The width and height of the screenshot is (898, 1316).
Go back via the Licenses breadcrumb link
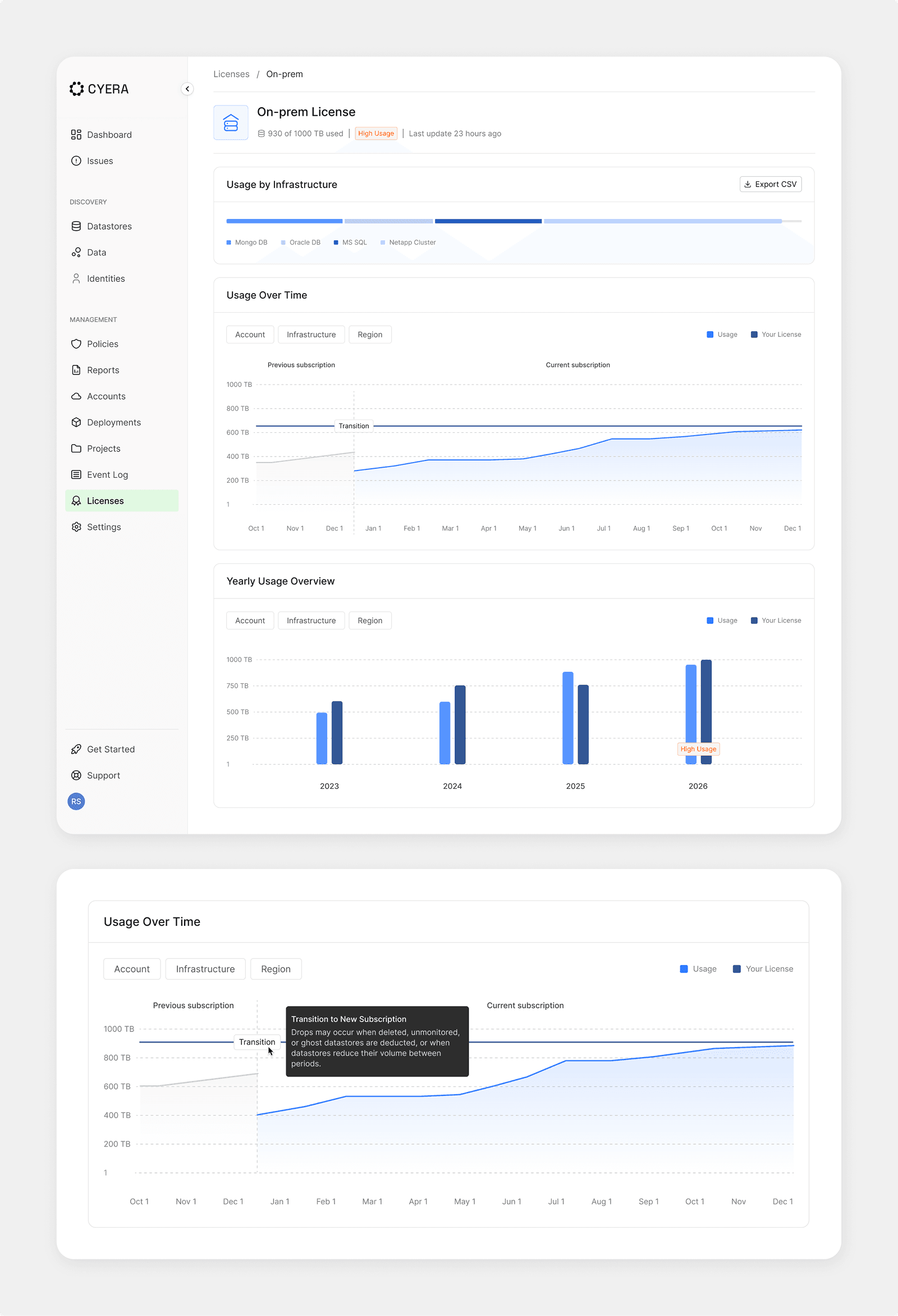point(231,74)
